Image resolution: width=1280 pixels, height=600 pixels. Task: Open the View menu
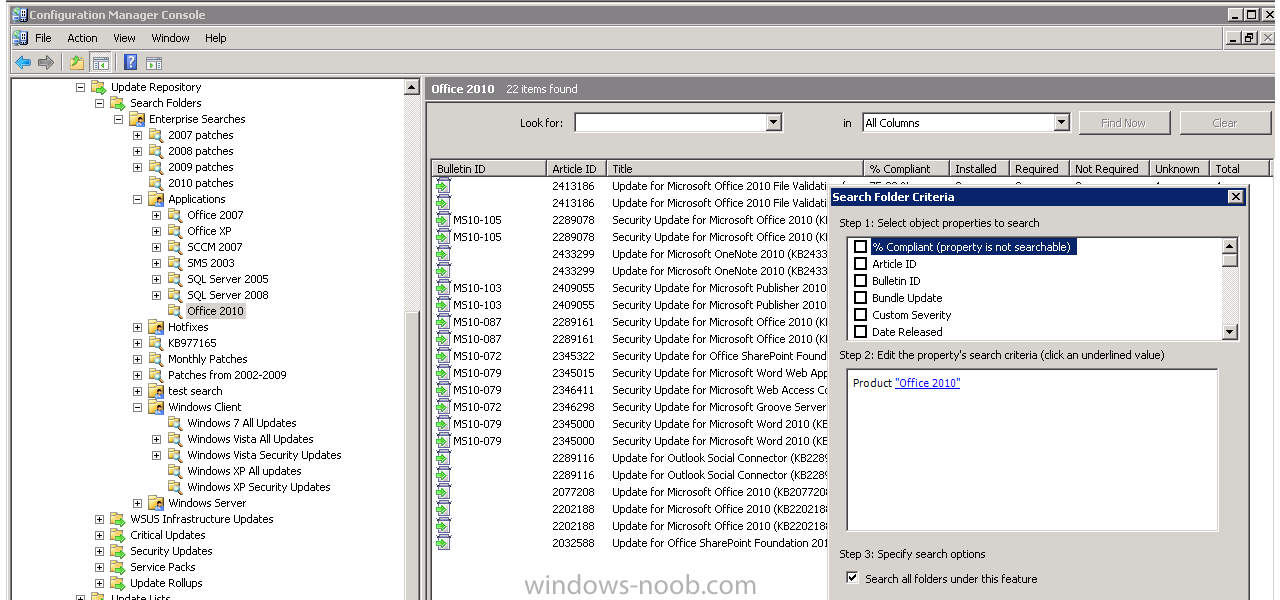(124, 38)
